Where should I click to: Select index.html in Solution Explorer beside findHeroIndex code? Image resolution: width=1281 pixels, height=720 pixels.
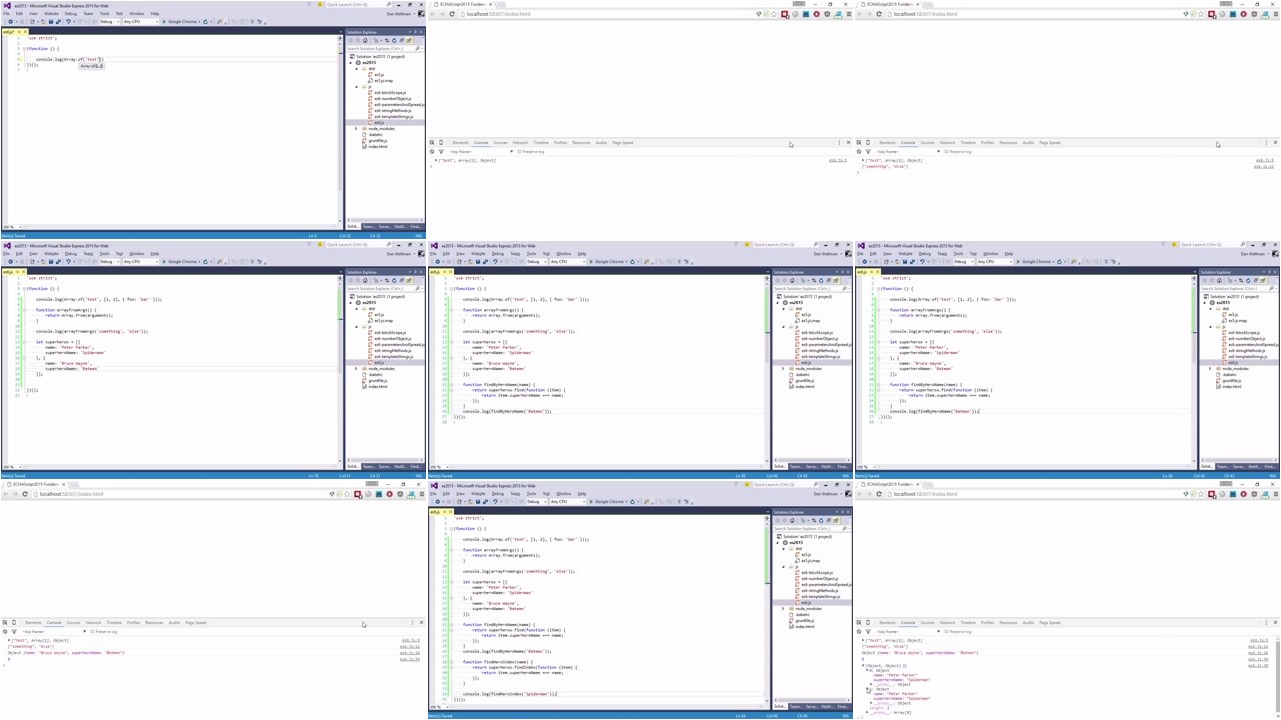pos(805,626)
